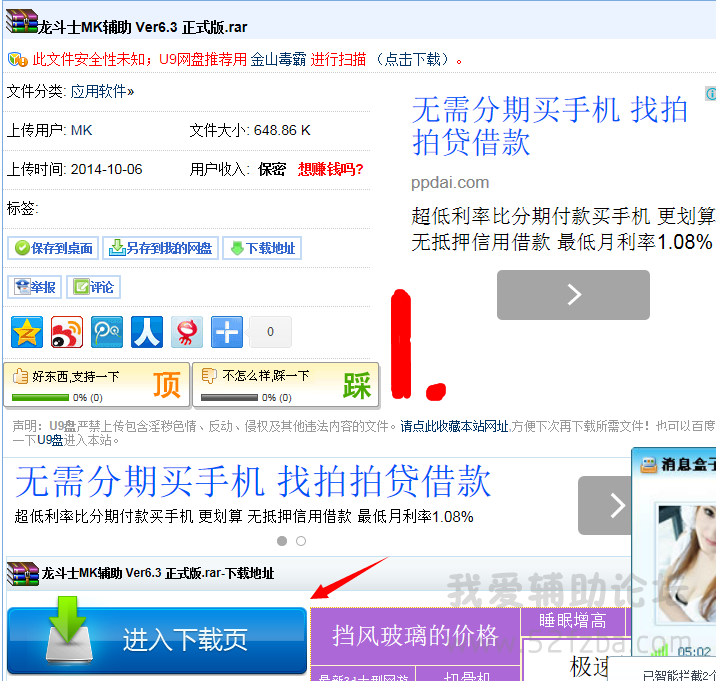Open more share options with the plus icon
Screen dimensions: 716x681
coord(227,332)
